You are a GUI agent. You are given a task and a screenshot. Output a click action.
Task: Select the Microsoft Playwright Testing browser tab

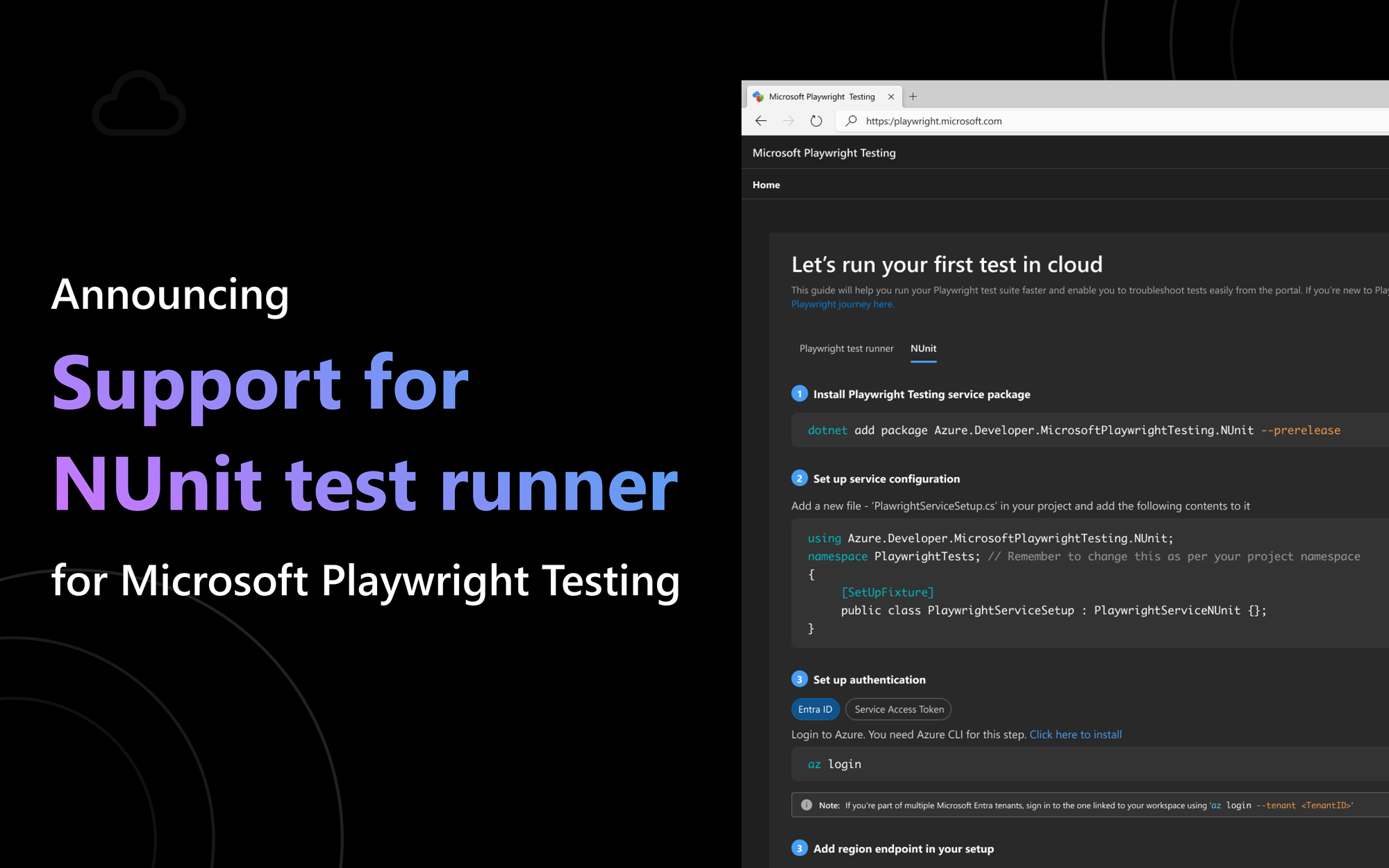824,97
